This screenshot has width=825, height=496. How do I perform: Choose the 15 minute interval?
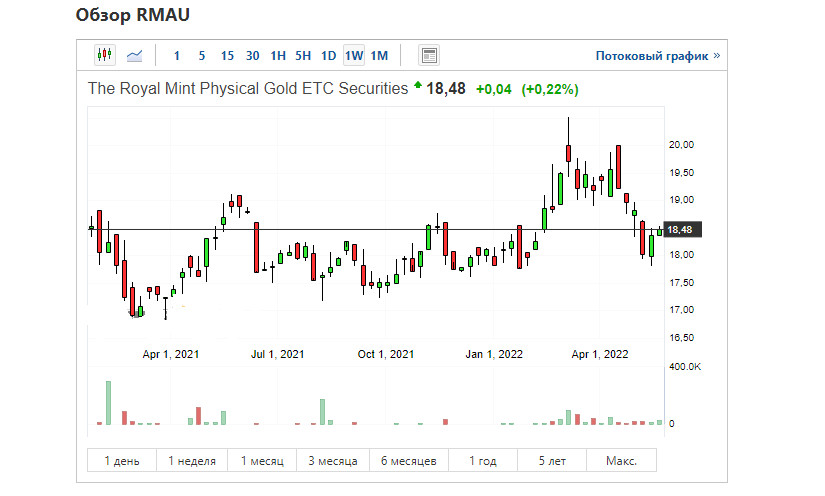click(227, 56)
